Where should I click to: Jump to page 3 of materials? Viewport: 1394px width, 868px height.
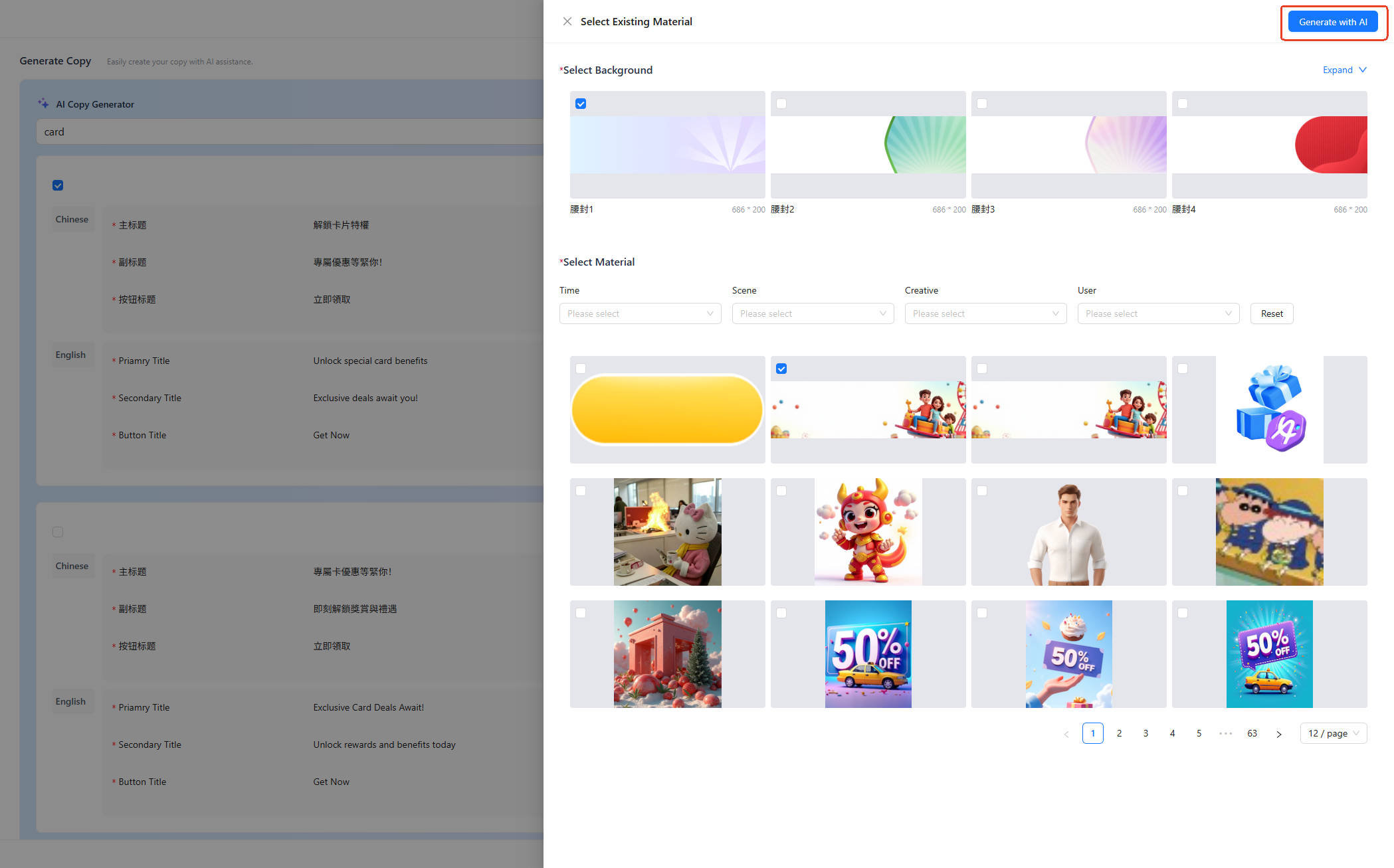pos(1145,733)
